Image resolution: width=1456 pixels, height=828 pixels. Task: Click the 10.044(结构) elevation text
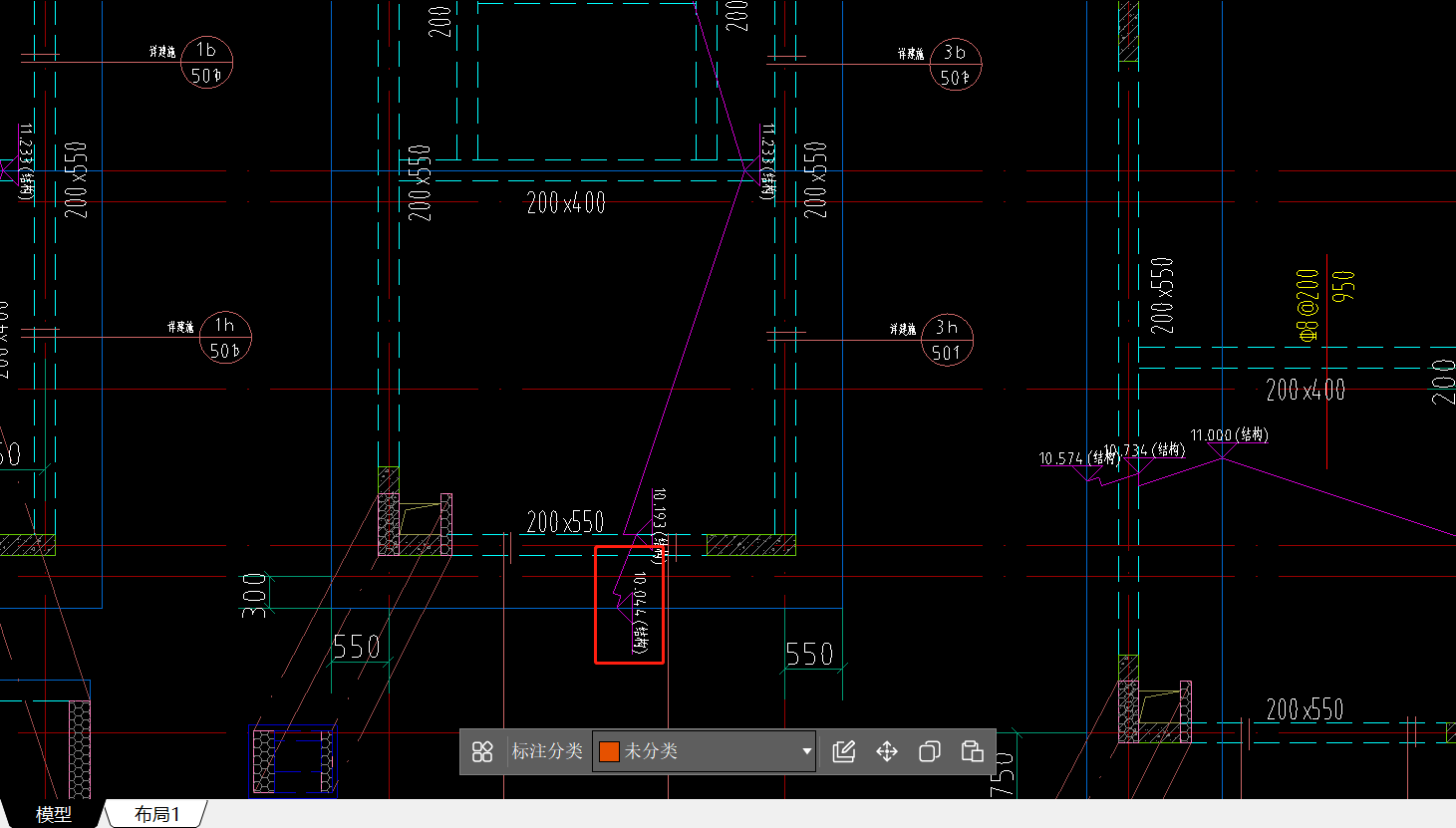point(640,613)
